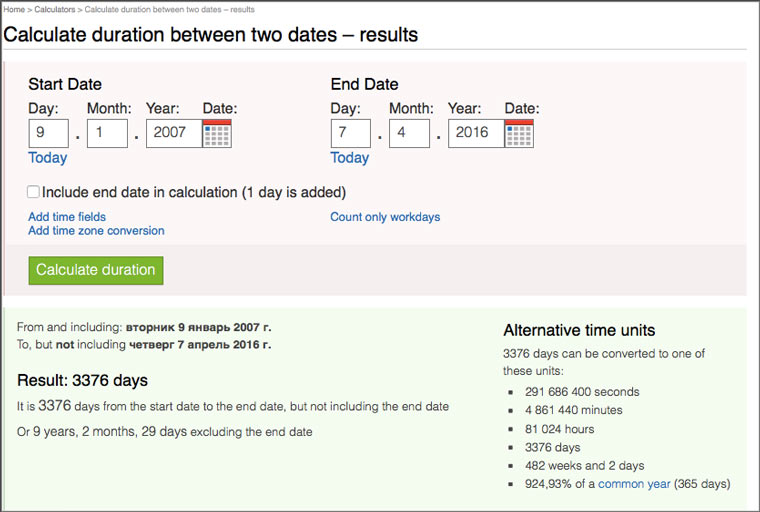Focus the End Date Year field
Screen dimensions: 760x512
click(x=476, y=133)
